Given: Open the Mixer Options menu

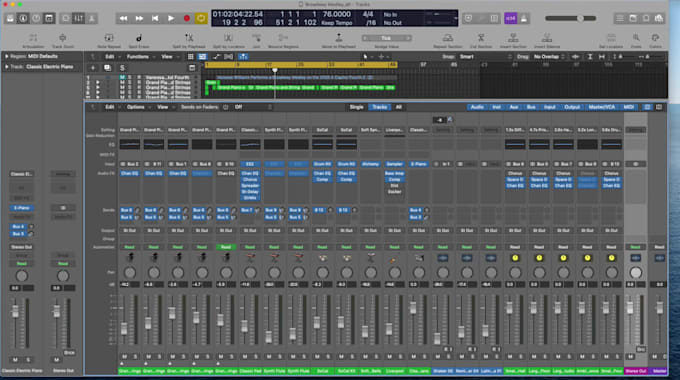Looking at the screenshot, I should [138, 107].
